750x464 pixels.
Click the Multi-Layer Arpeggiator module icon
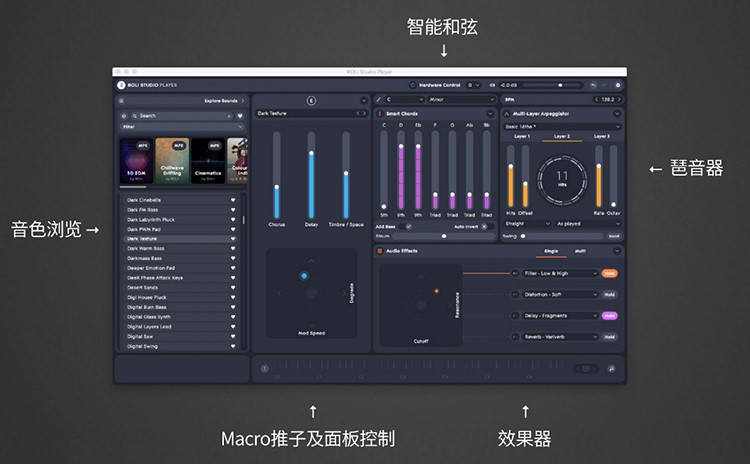click(x=506, y=113)
